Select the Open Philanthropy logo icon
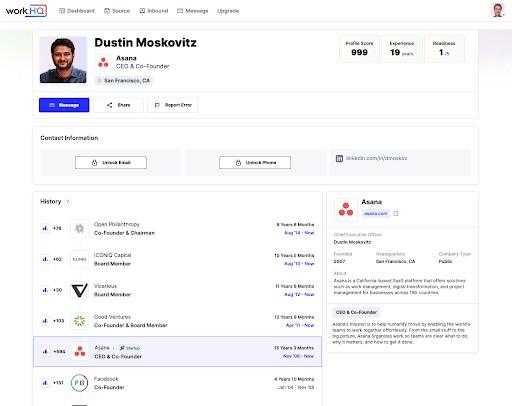 pyautogui.click(x=79, y=228)
